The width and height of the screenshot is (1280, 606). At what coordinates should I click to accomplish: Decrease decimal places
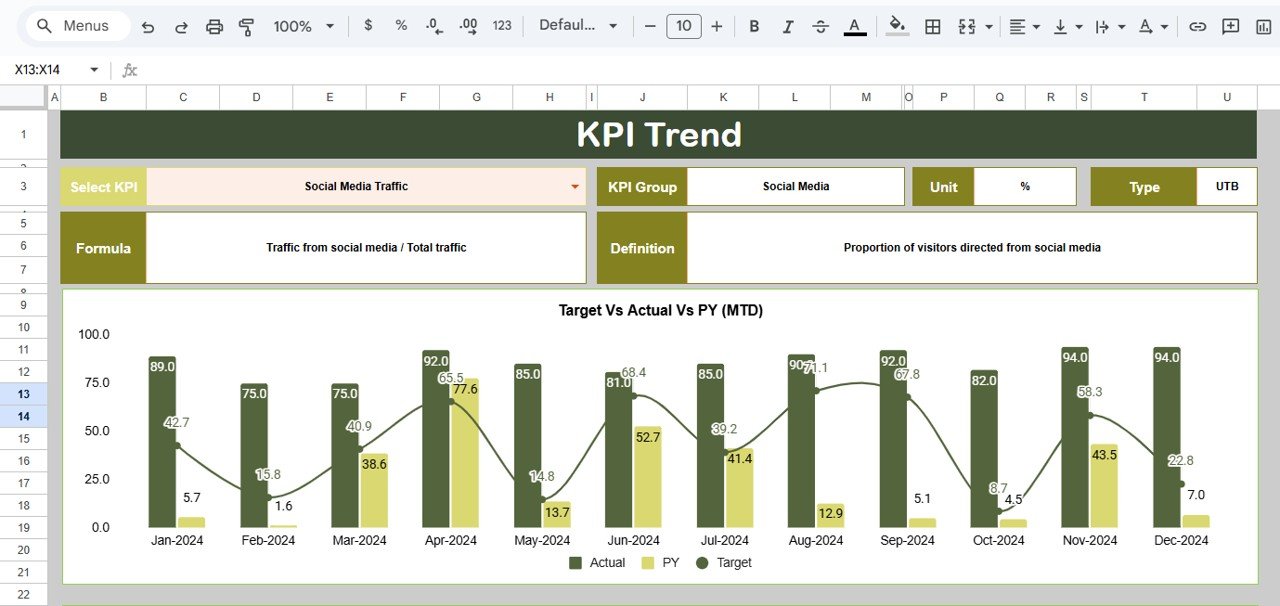tap(432, 26)
